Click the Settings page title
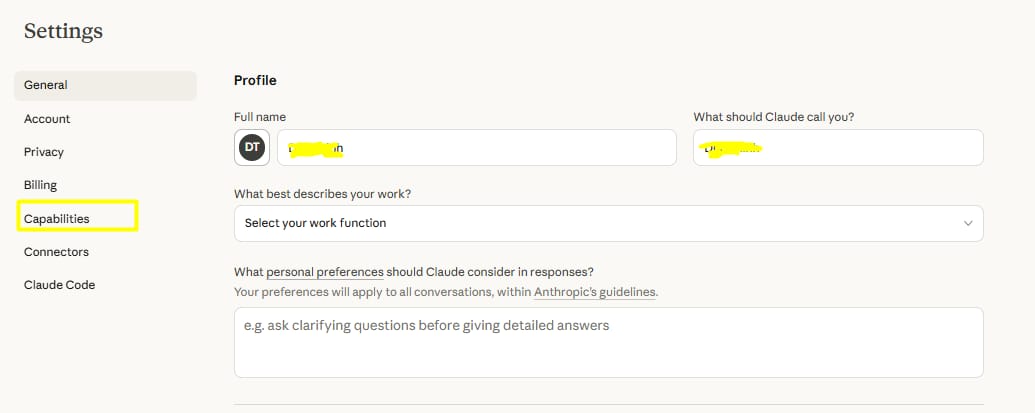Image resolution: width=1035 pixels, height=413 pixels. [x=63, y=31]
